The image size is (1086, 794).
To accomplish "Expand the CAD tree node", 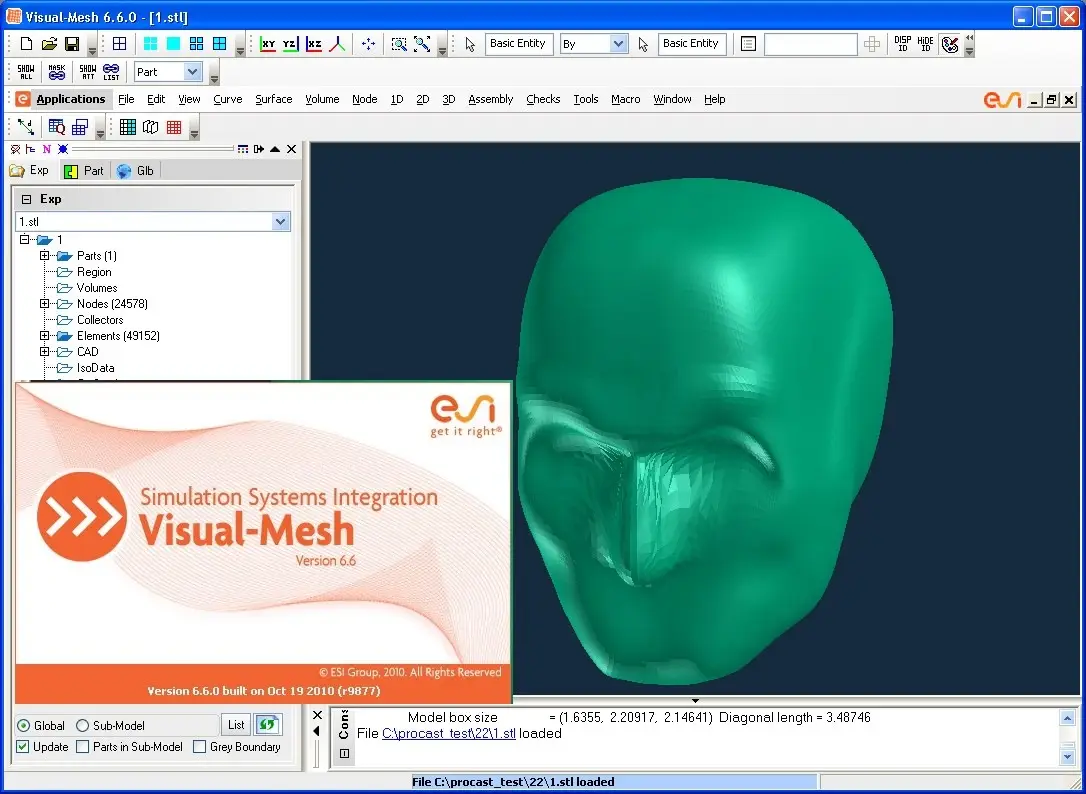I will (44, 351).
